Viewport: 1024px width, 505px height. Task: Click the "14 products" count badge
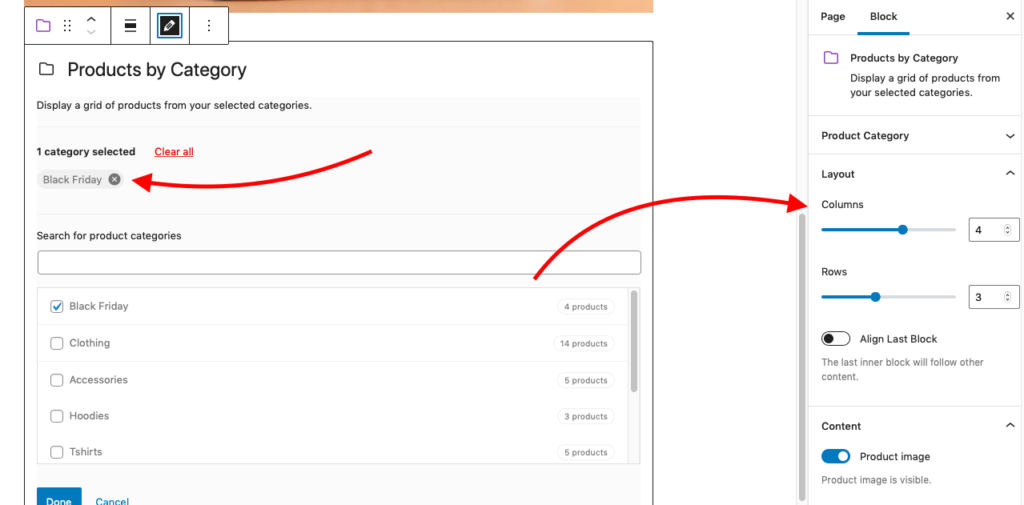(584, 343)
